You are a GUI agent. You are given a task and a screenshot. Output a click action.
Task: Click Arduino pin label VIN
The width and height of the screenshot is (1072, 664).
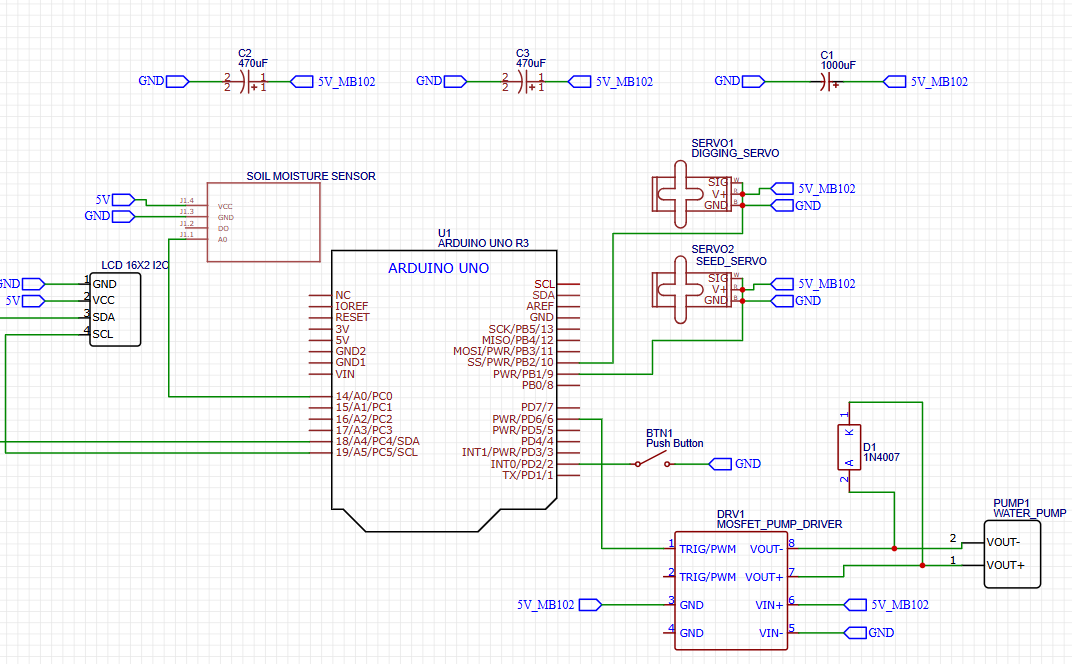[345, 374]
